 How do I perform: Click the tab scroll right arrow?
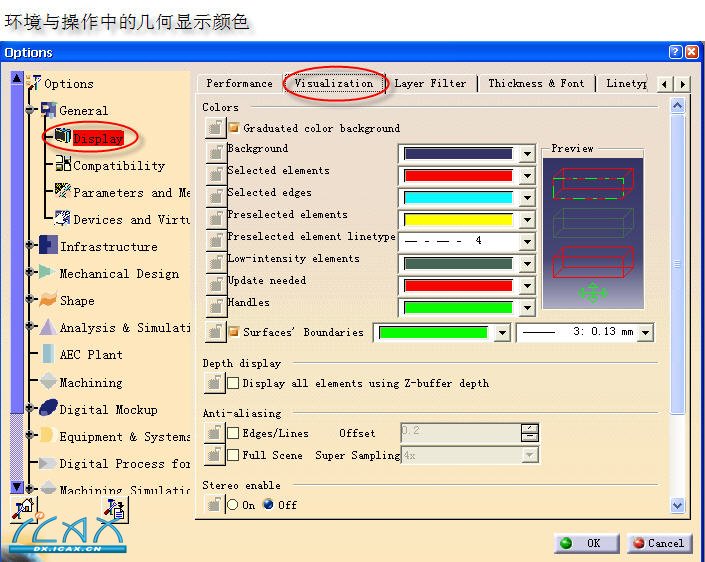click(683, 84)
